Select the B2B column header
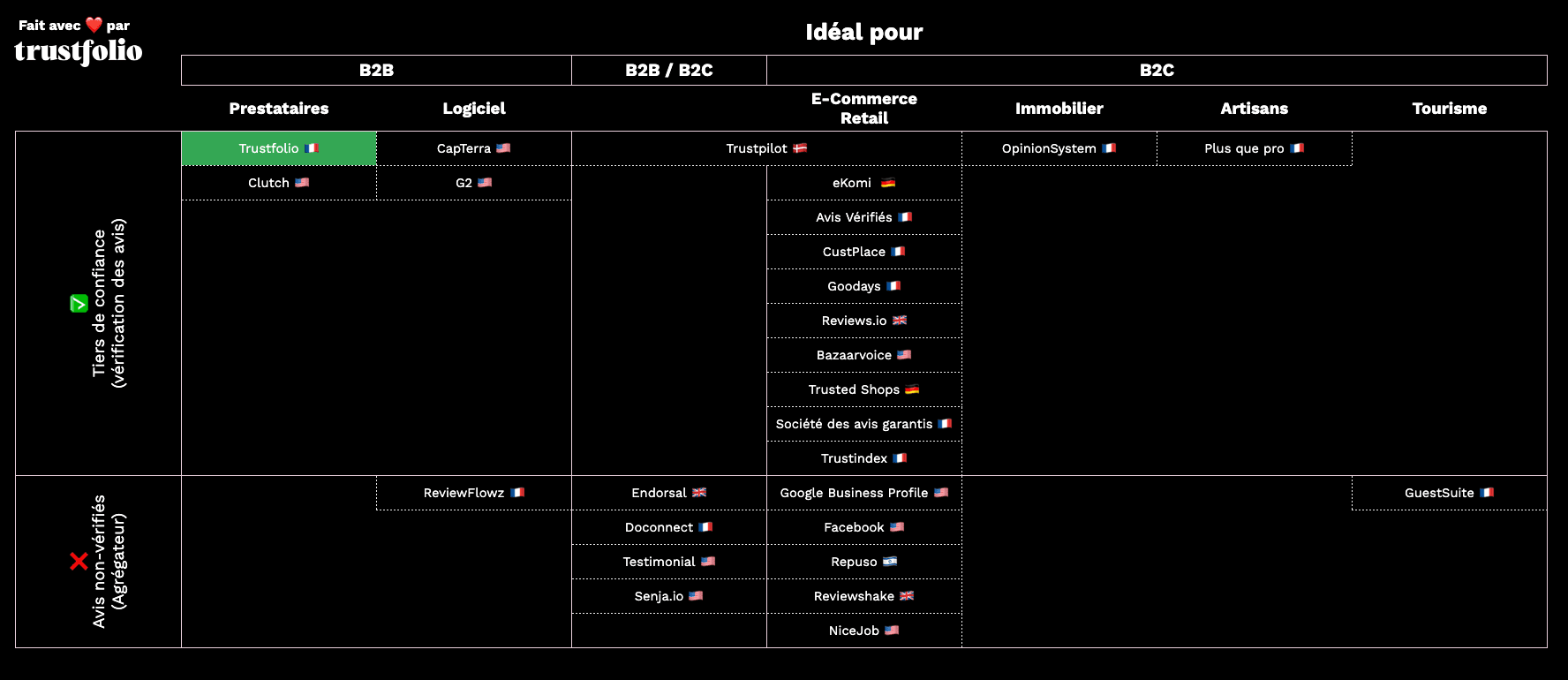 376,71
